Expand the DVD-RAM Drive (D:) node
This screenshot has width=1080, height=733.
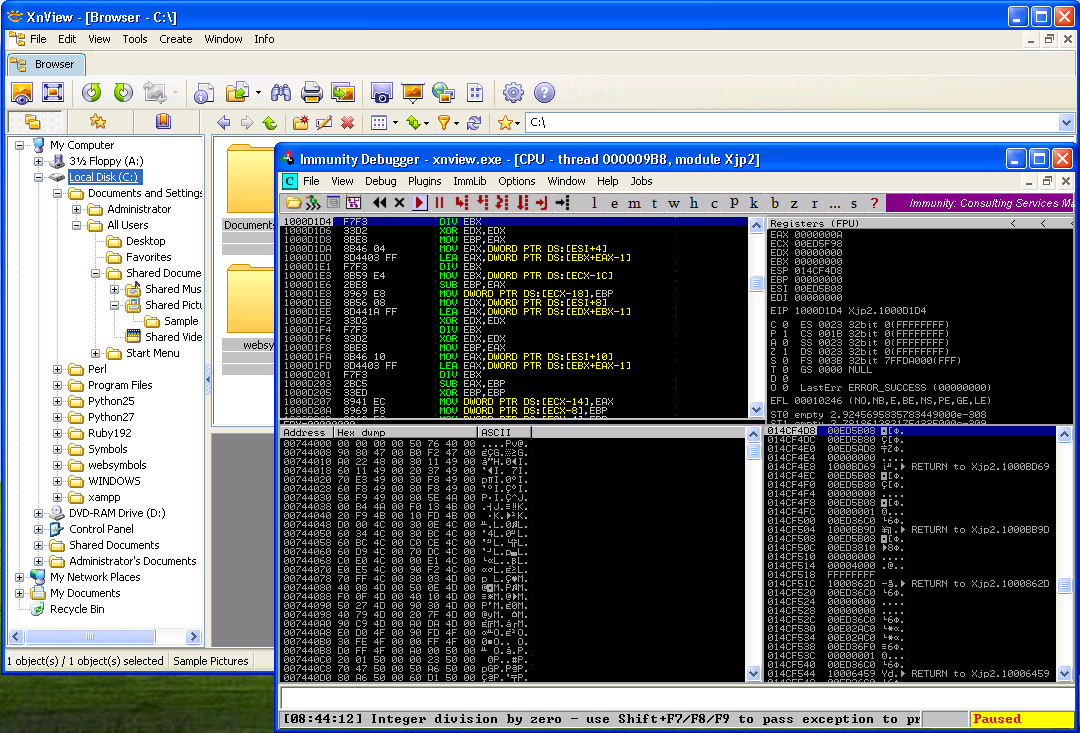pos(39,514)
